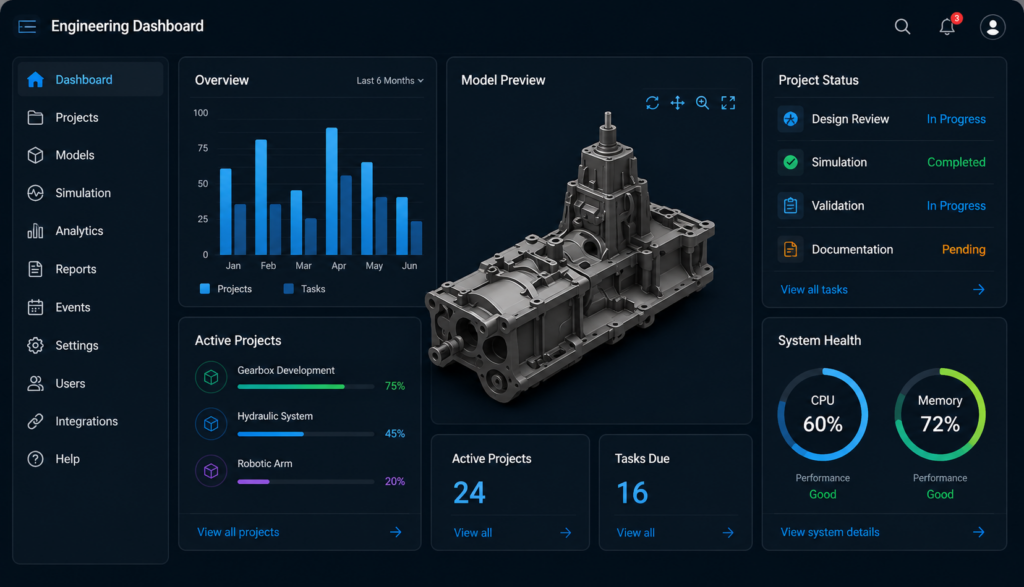Click View all under Tasks Due
Viewport: 1024px width, 587px height.
click(635, 533)
